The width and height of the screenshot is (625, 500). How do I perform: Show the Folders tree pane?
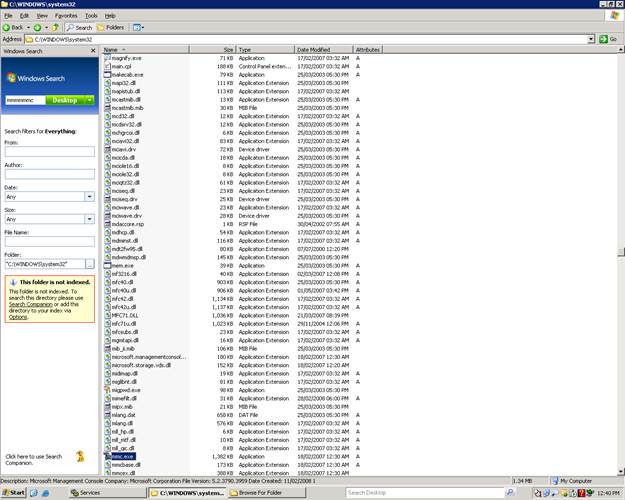coord(111,28)
